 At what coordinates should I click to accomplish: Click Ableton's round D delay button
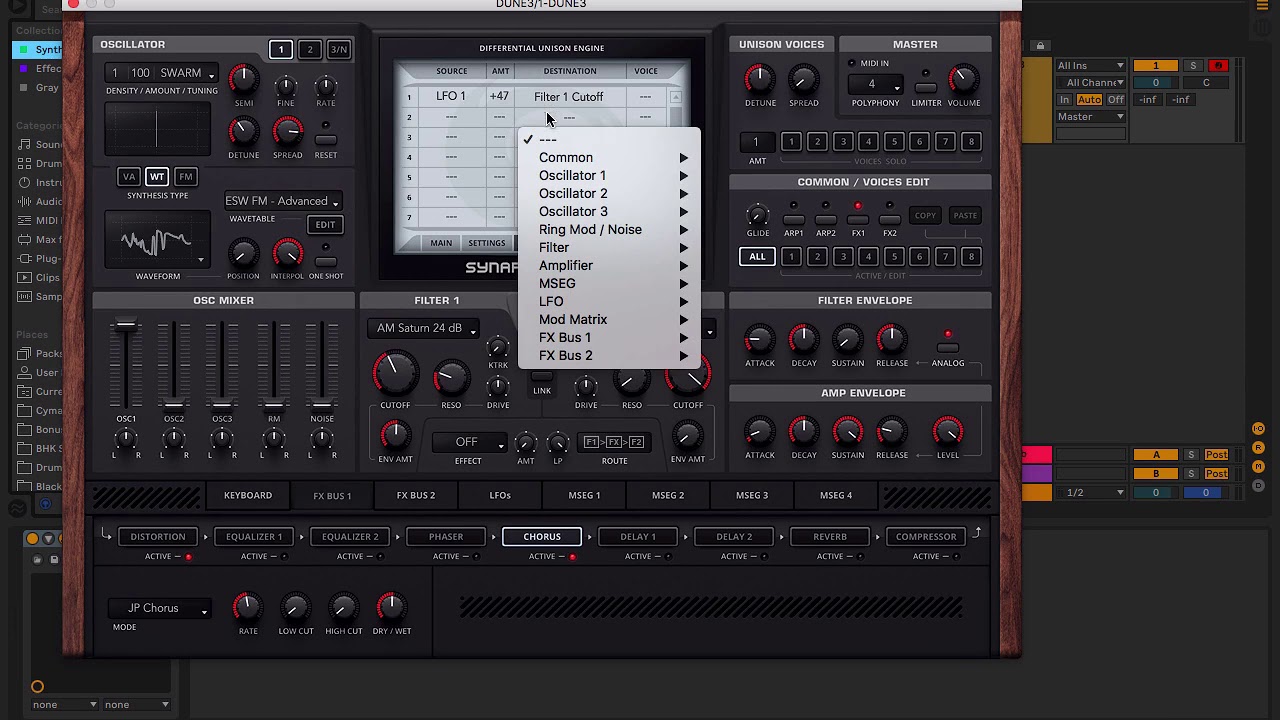[x=1258, y=486]
